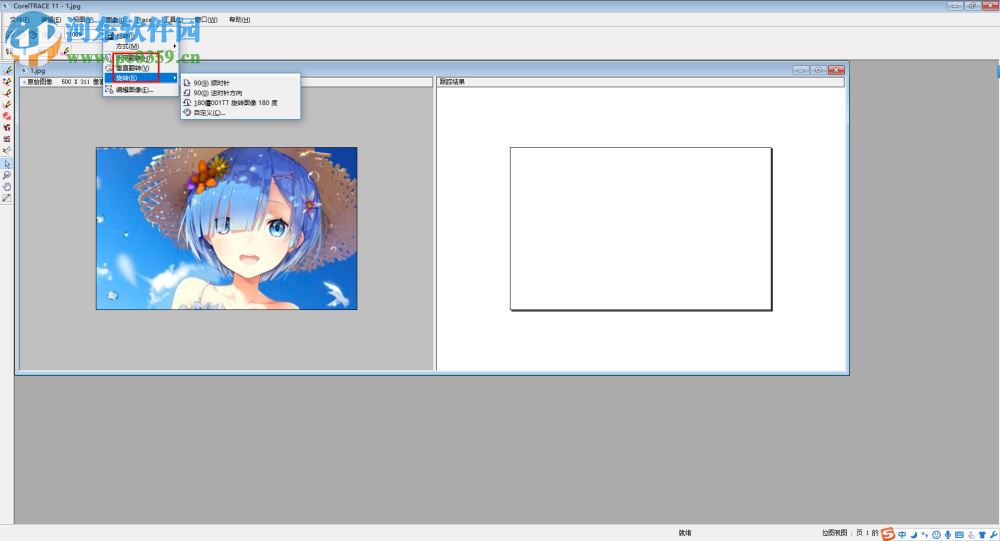Click the rotate 90 counterclockwise icon in submenu
This screenshot has width=1000, height=541.
click(x=187, y=93)
